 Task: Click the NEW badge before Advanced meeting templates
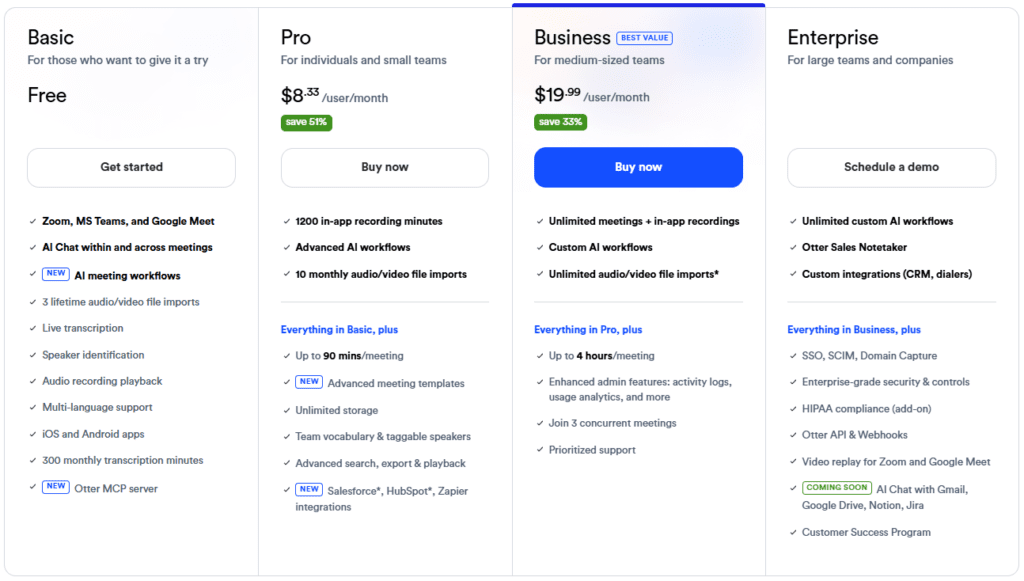point(309,382)
